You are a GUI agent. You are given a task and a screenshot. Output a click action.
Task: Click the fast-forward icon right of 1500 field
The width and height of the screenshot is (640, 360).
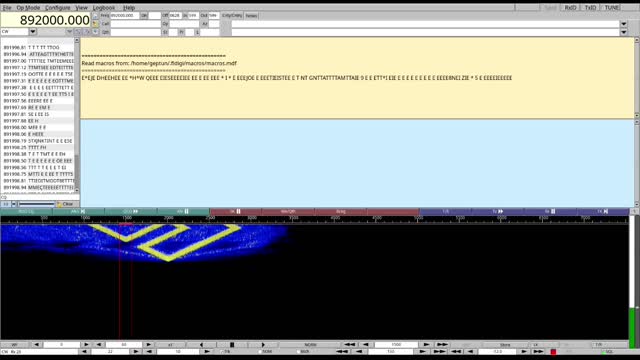tap(442, 344)
